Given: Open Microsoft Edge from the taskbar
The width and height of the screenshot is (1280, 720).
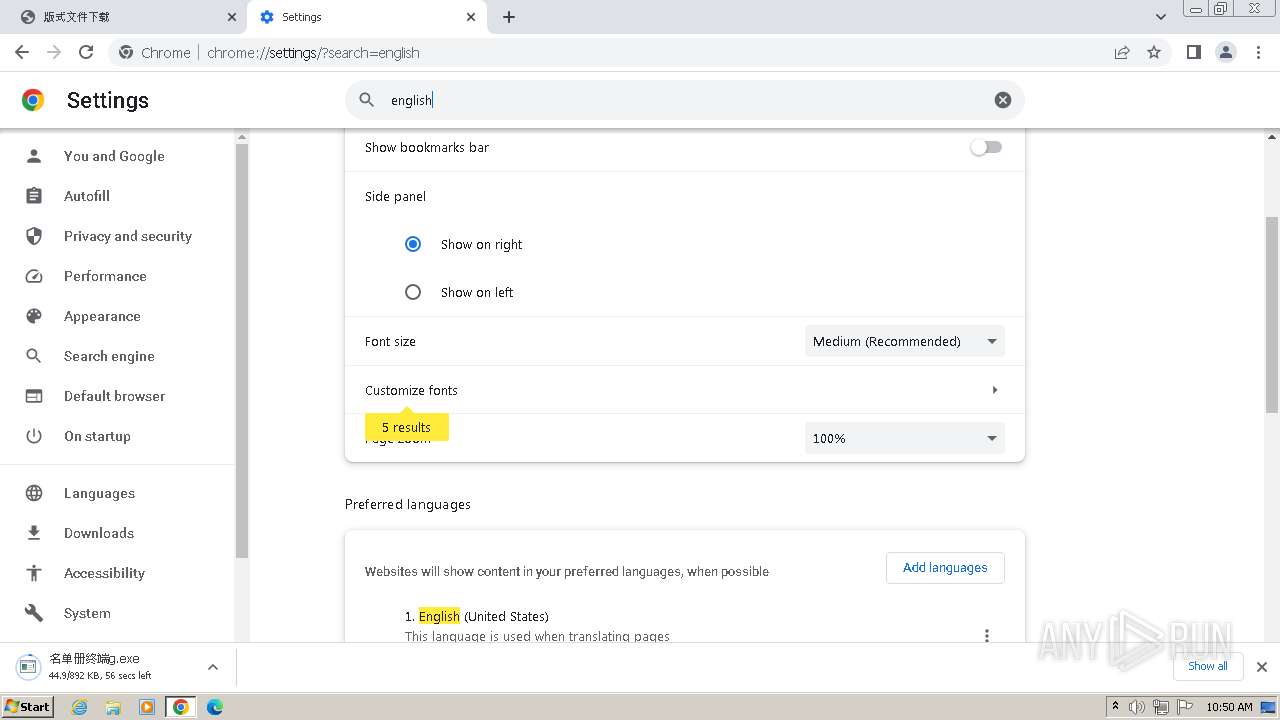Looking at the screenshot, I should (214, 707).
